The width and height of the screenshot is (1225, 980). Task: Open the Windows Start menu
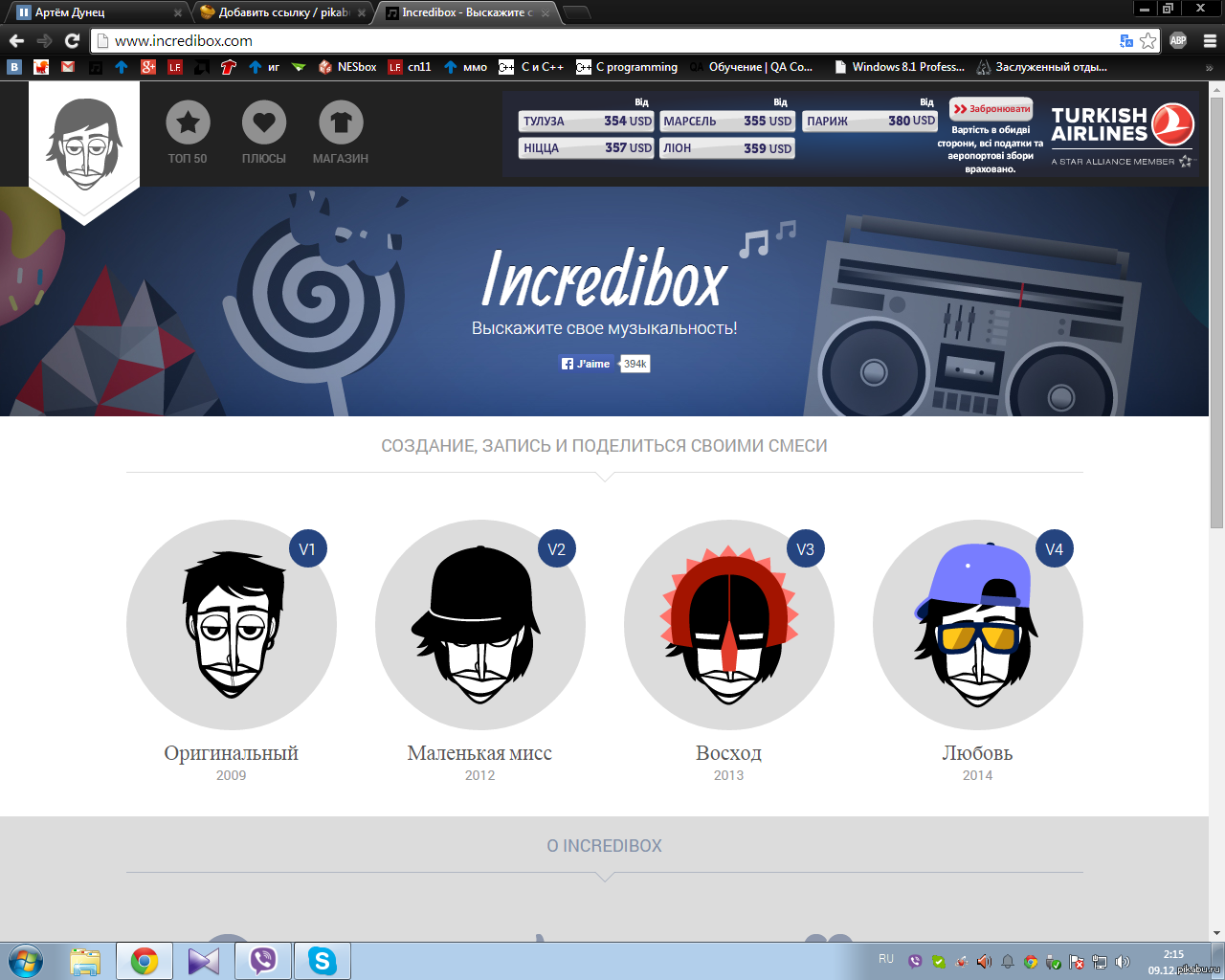click(26, 961)
